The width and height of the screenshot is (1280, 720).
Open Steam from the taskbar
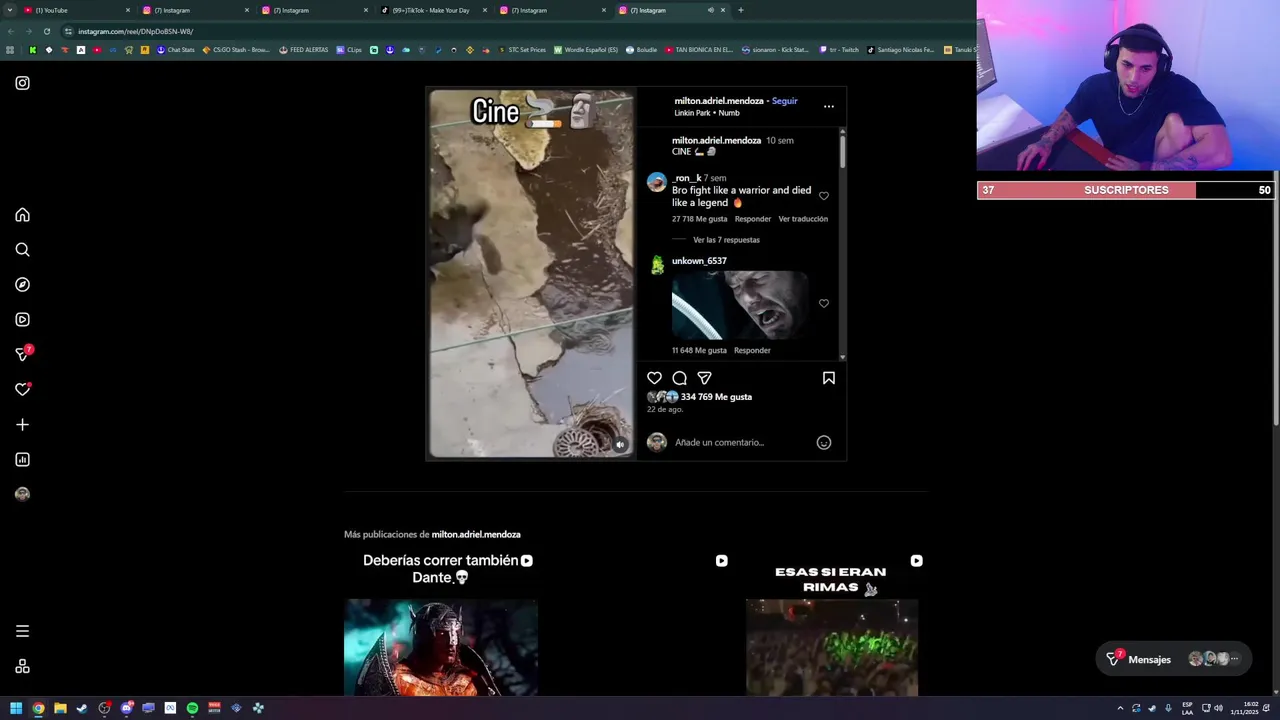tap(82, 708)
